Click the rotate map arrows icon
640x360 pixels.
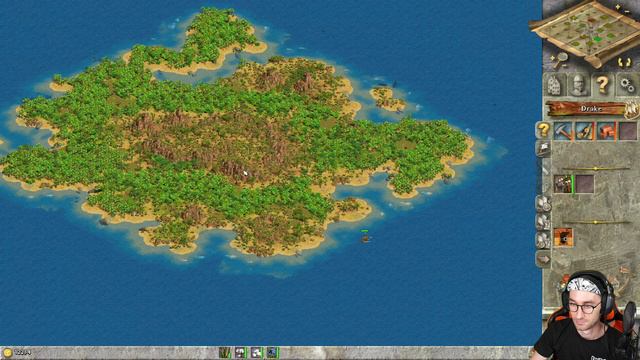tap(624, 62)
